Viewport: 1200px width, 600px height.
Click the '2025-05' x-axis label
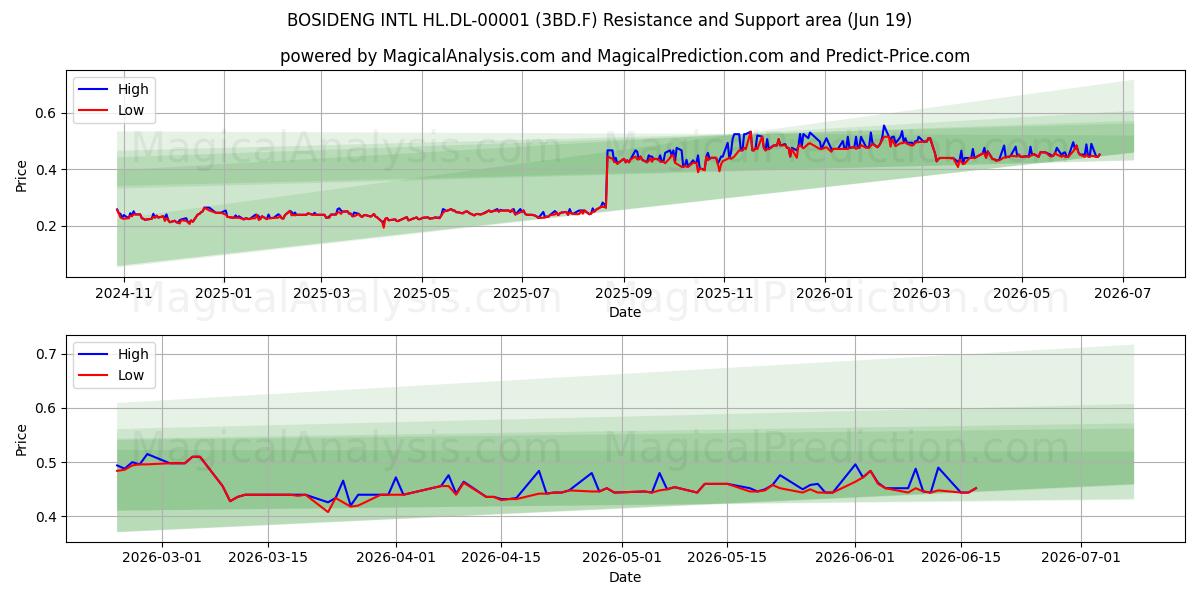pos(421,294)
